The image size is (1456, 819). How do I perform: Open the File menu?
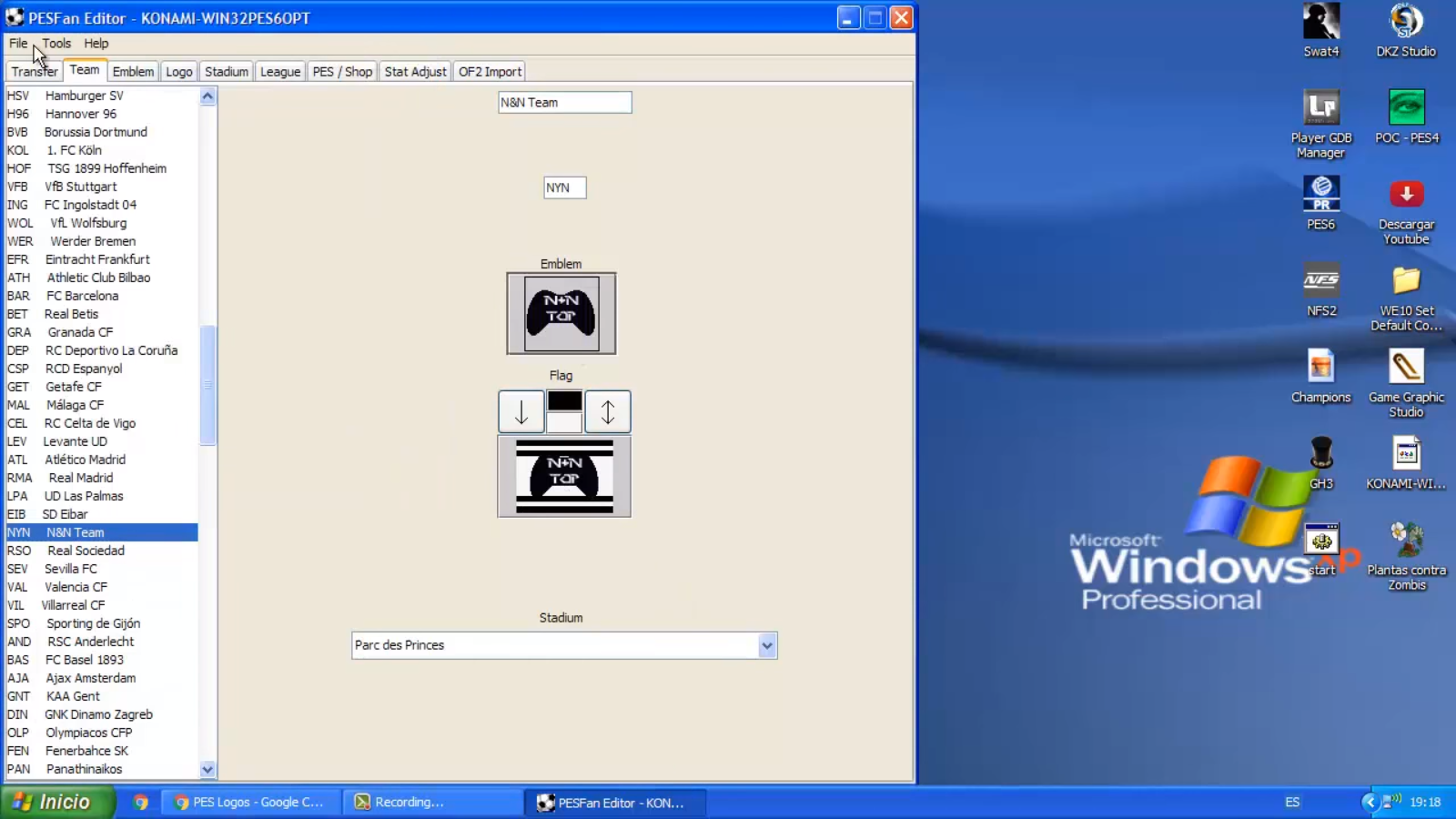point(18,43)
